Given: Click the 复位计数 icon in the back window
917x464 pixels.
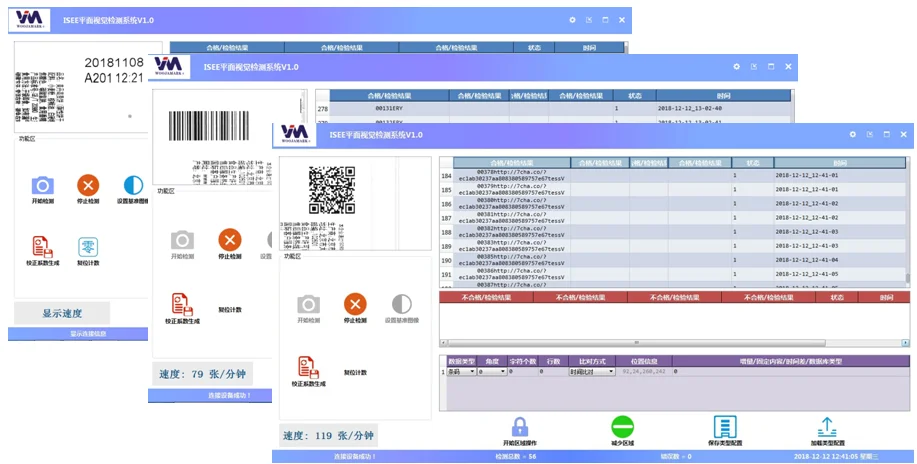Looking at the screenshot, I should click(x=88, y=247).
